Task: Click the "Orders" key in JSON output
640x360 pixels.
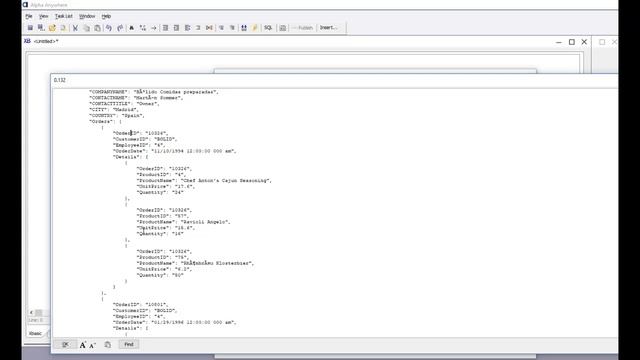Action: point(101,122)
